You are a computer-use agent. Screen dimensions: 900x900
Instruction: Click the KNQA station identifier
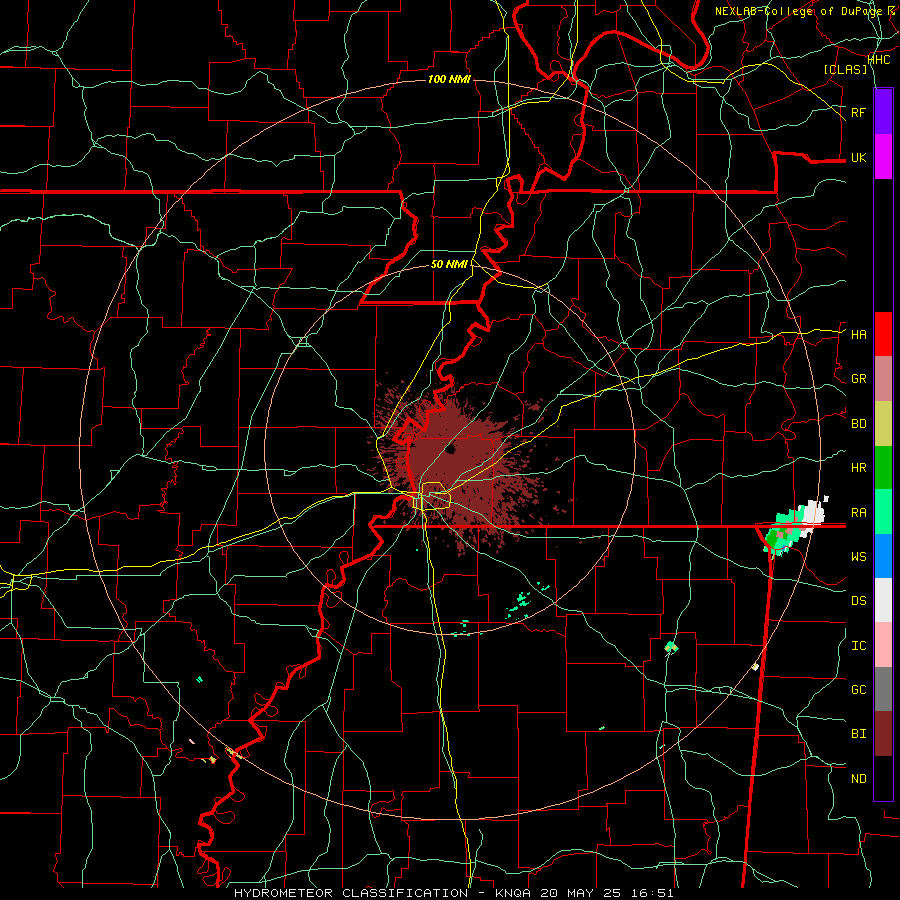tap(513, 893)
